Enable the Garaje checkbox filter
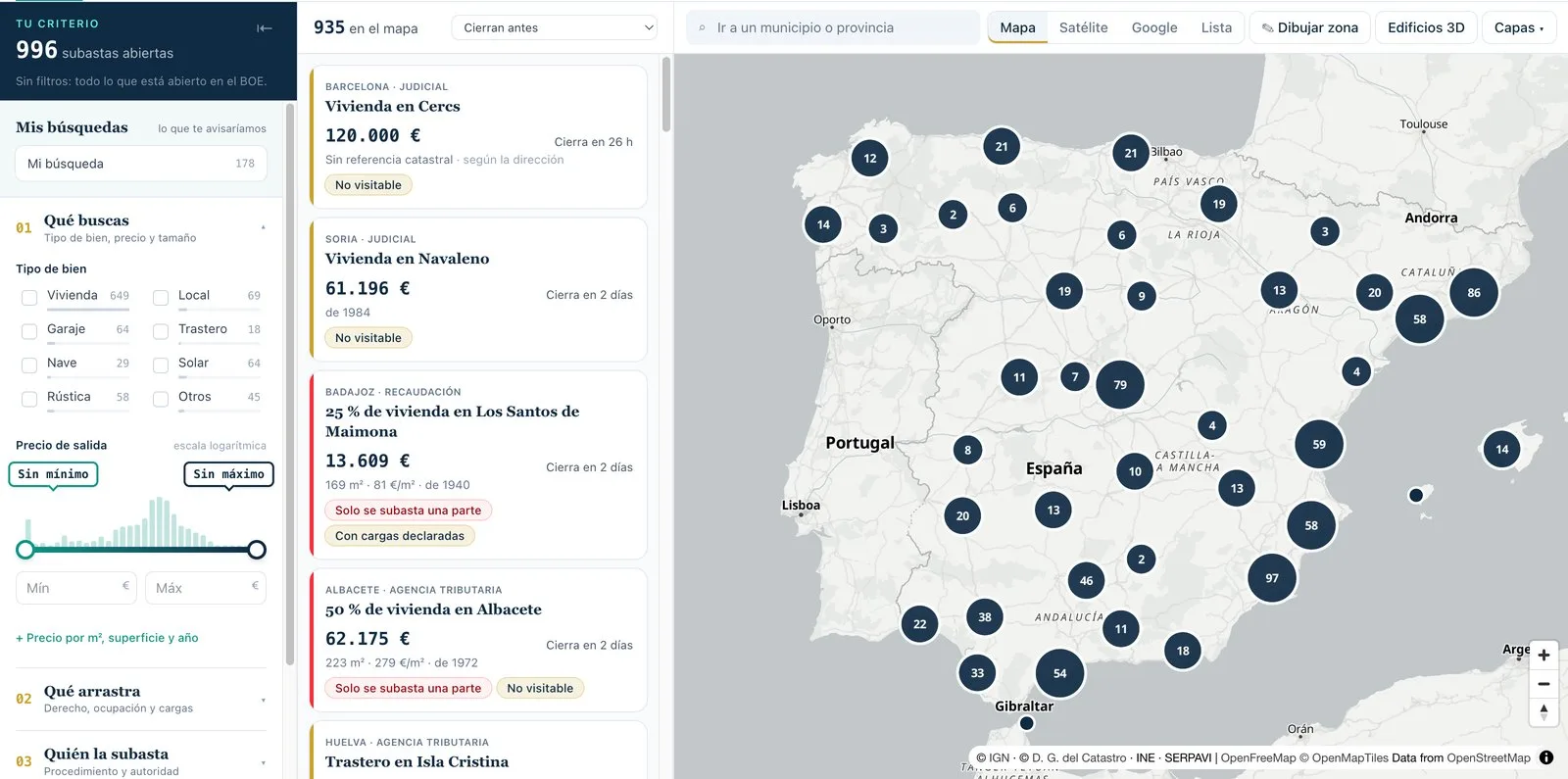The height and width of the screenshot is (779, 1568). 29,331
